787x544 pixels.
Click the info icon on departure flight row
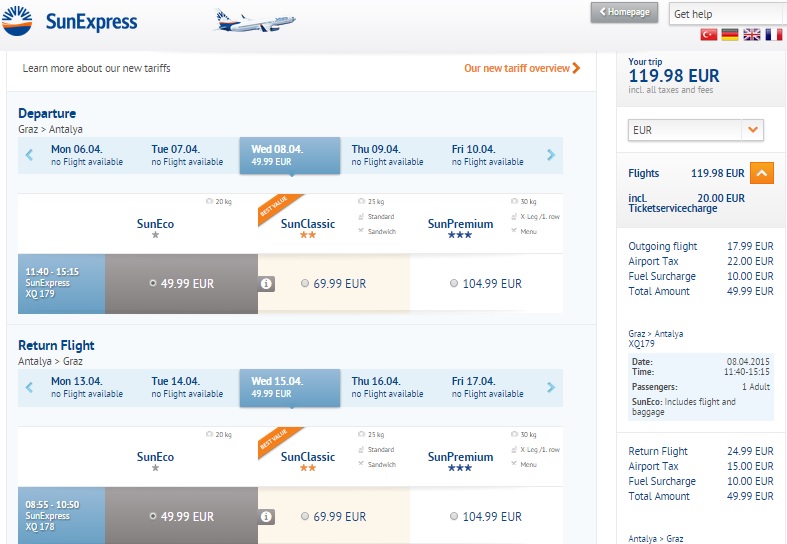(x=267, y=284)
